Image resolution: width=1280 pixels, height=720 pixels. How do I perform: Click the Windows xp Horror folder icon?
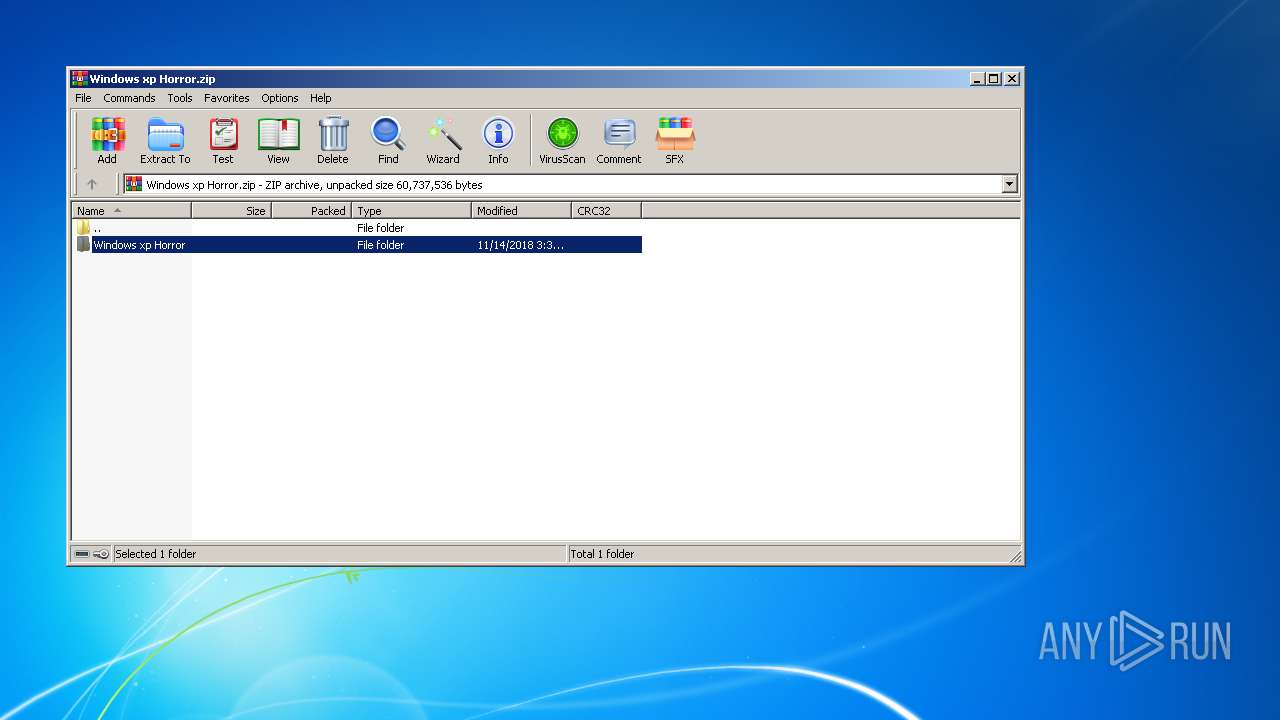(83, 245)
